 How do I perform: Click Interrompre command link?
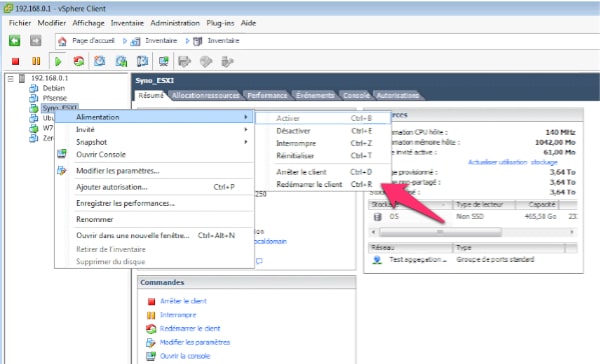point(178,315)
